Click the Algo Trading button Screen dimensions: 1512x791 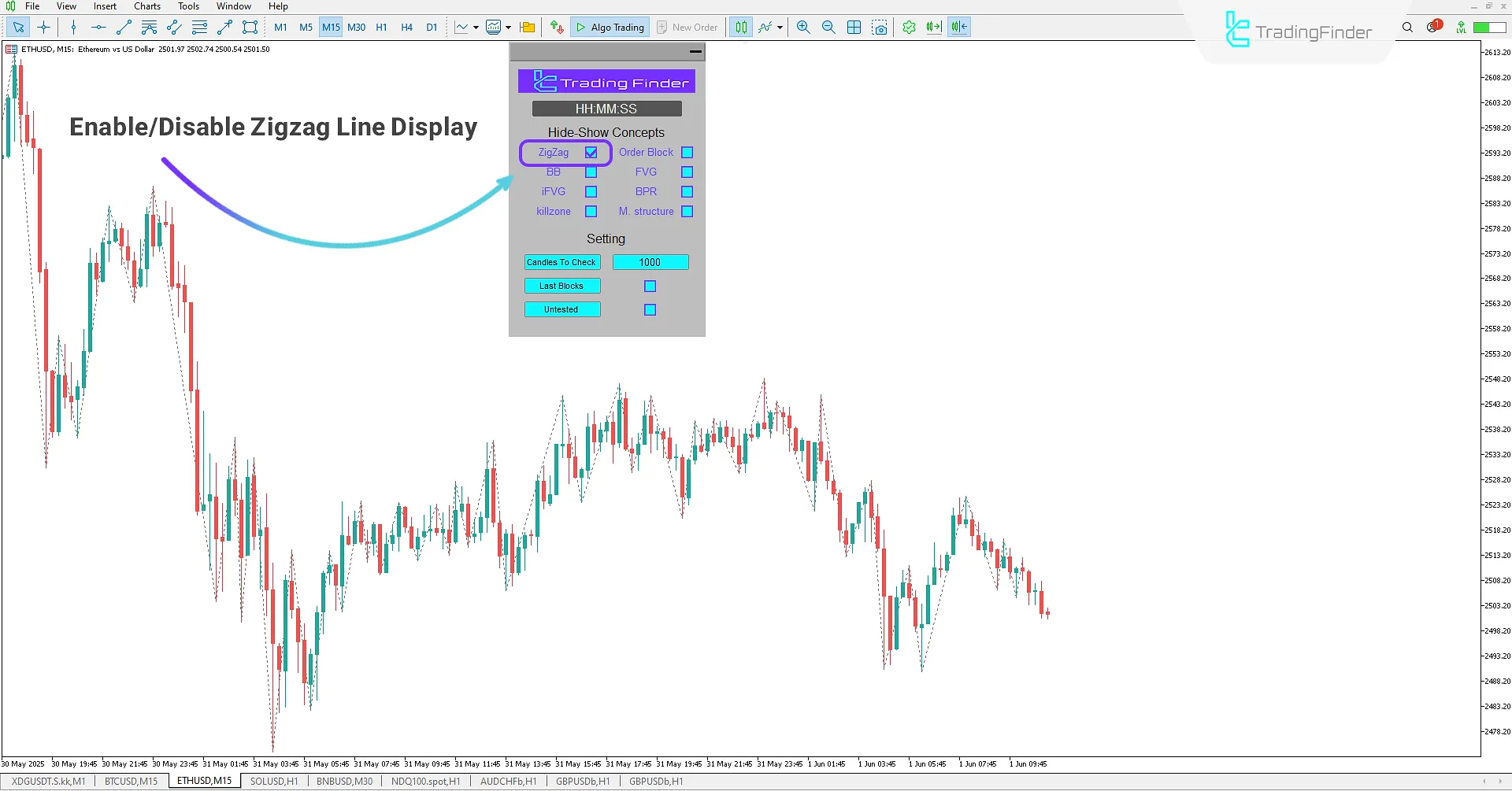(x=610, y=28)
